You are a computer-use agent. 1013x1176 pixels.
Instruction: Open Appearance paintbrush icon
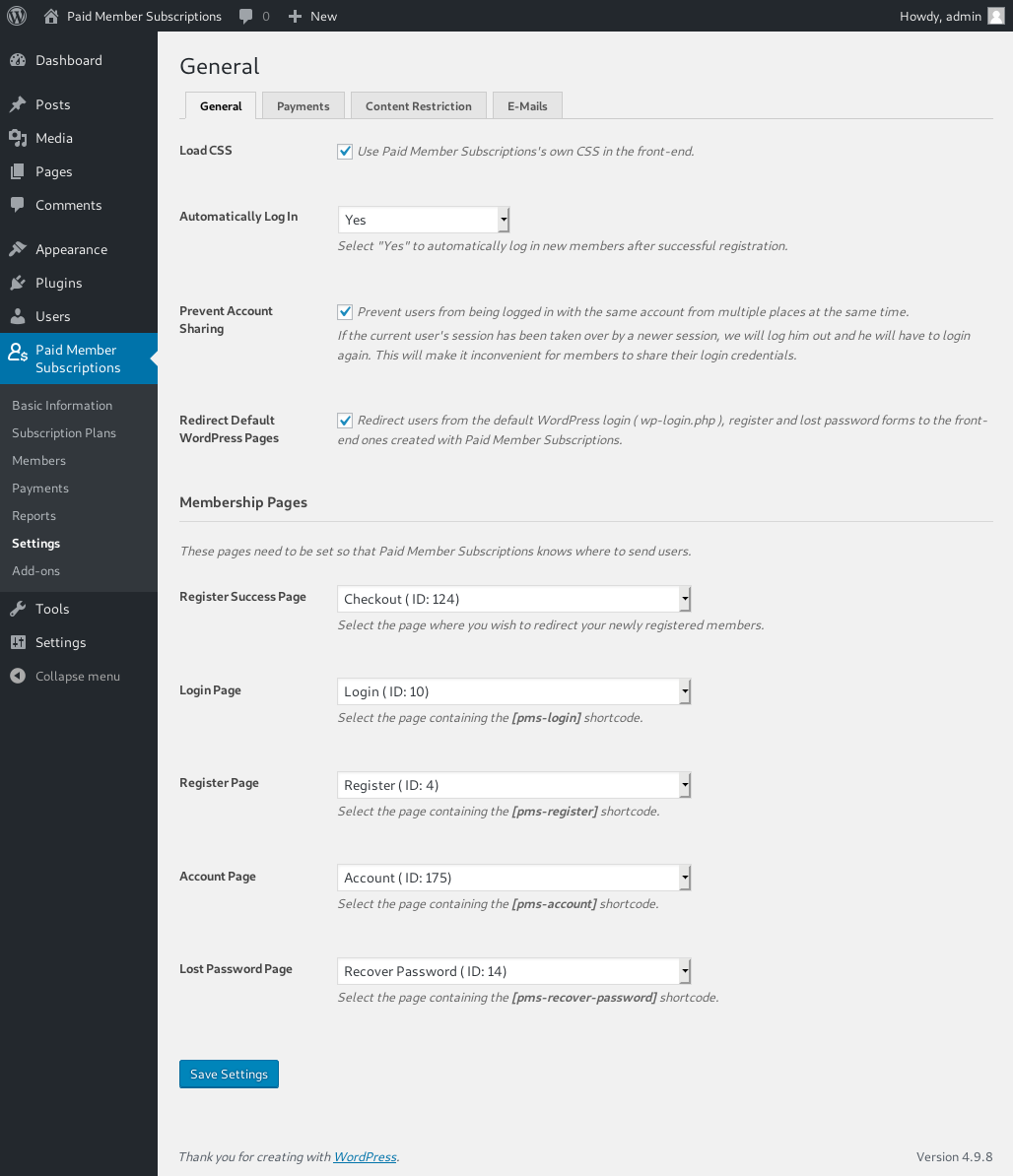tap(18, 249)
